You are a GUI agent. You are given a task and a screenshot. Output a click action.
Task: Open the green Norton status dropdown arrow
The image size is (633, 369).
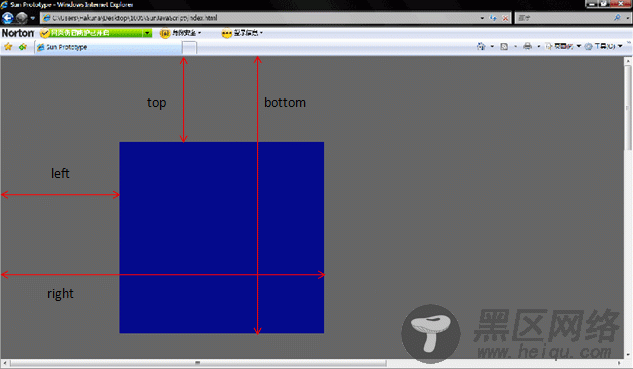tap(147, 33)
